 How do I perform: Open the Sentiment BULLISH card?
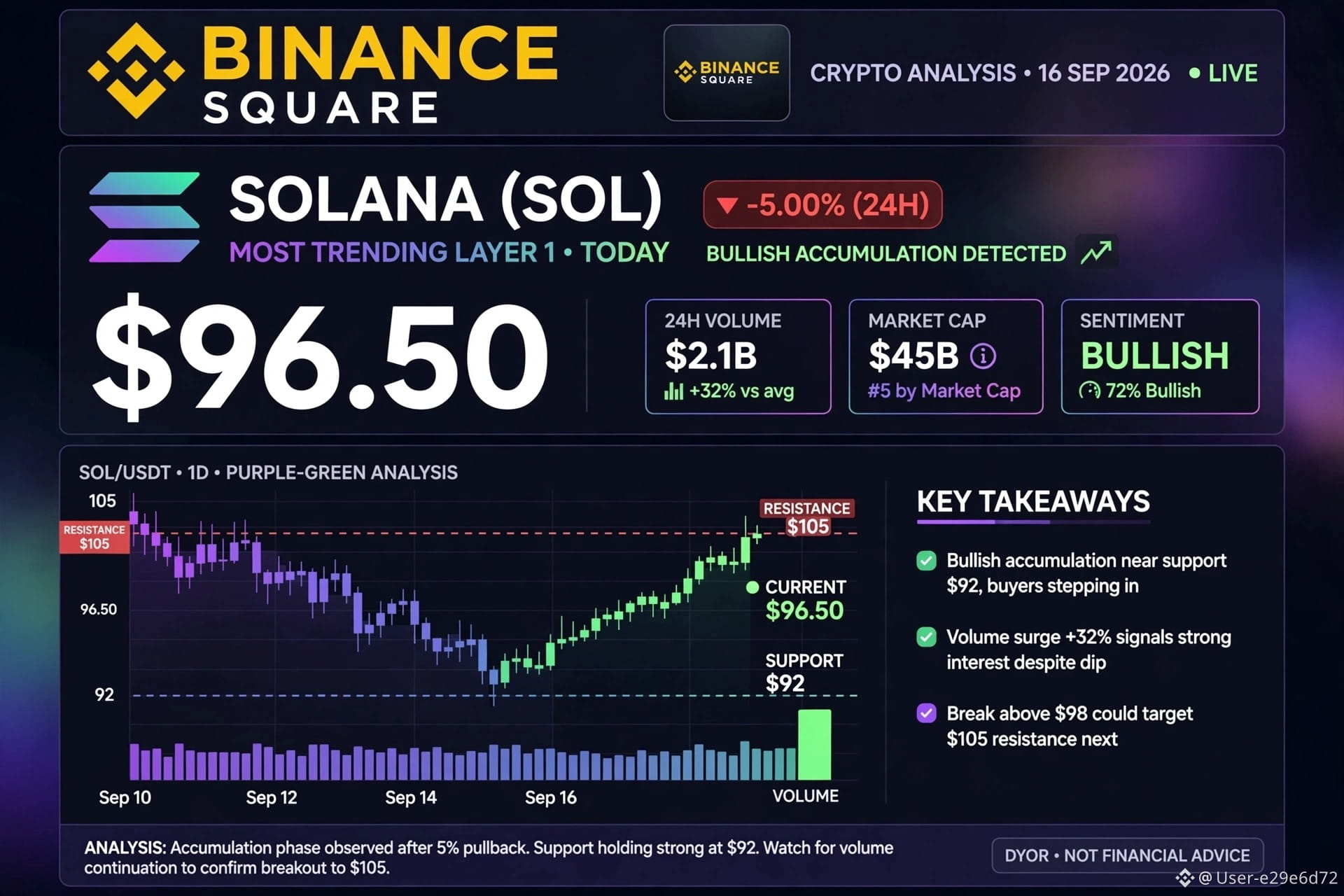[x=1160, y=356]
